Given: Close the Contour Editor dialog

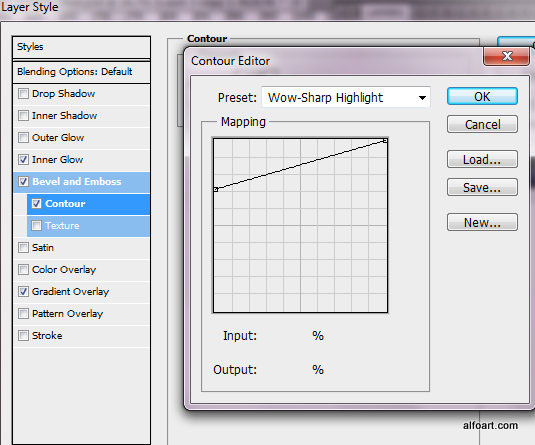Looking at the screenshot, I should pos(507,56).
